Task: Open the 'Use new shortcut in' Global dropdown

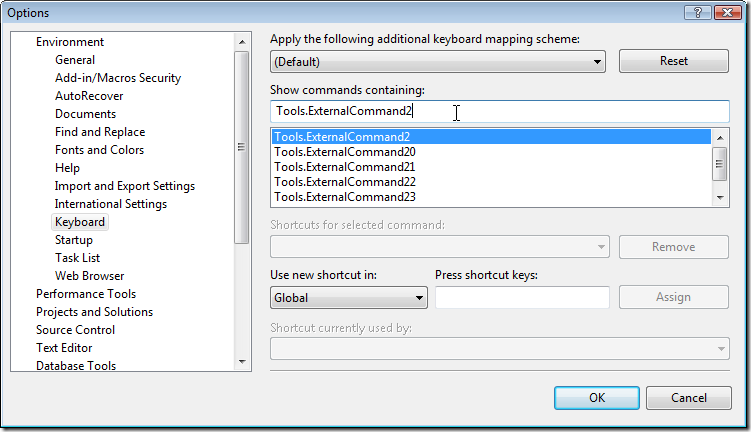Action: pos(348,297)
